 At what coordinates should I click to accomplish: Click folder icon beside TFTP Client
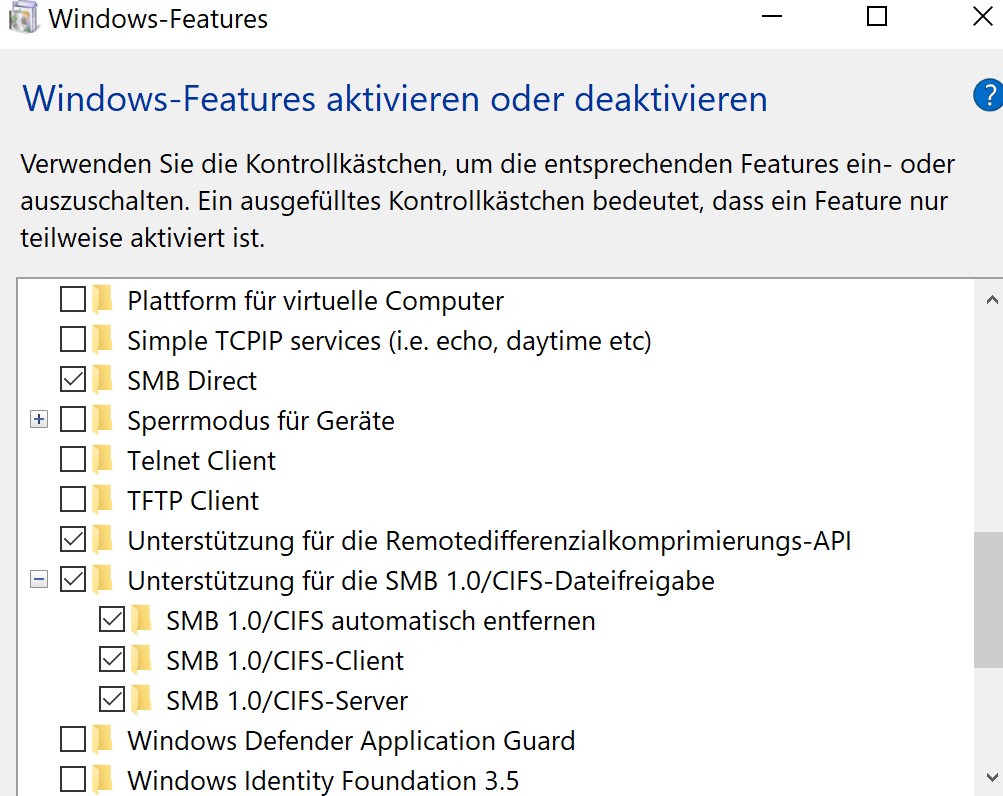(x=102, y=498)
